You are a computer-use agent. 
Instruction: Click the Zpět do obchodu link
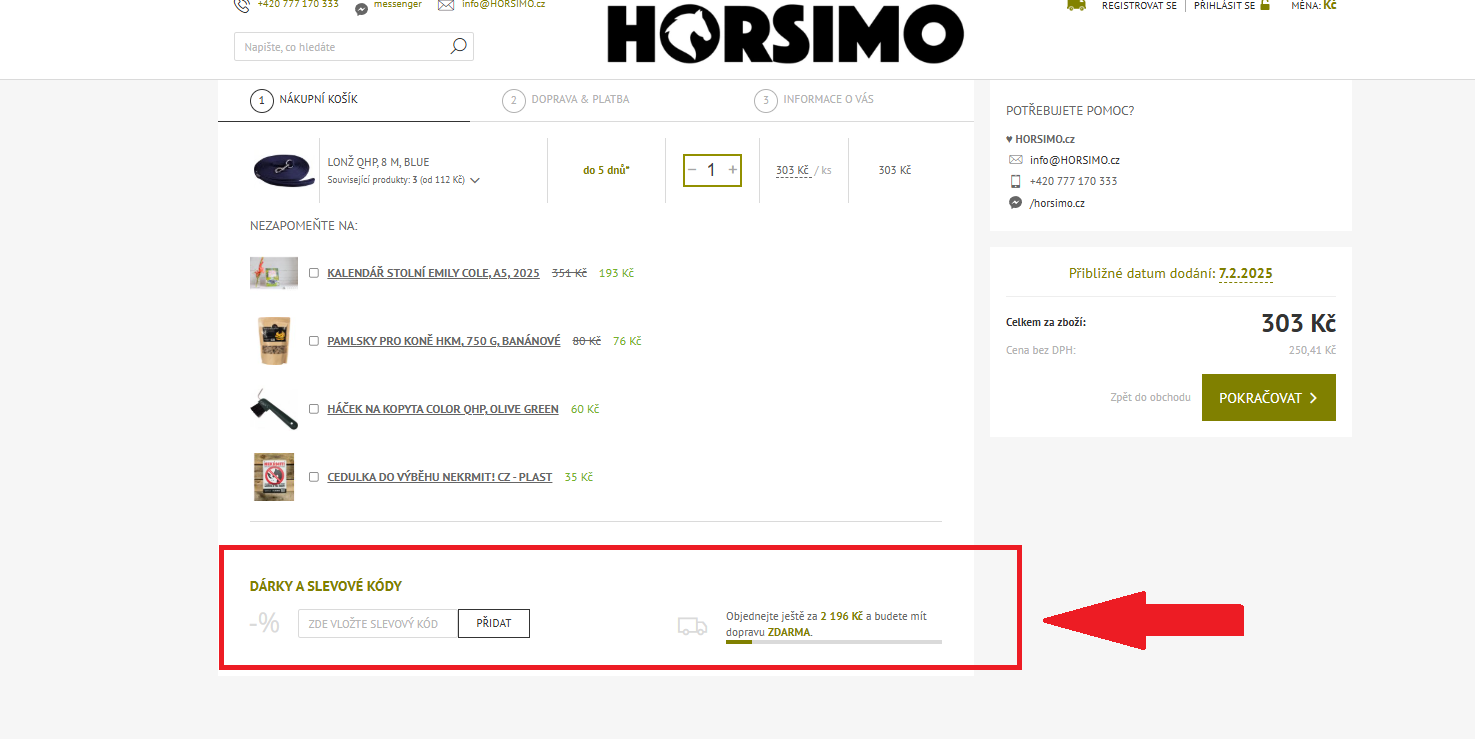pyautogui.click(x=1150, y=398)
